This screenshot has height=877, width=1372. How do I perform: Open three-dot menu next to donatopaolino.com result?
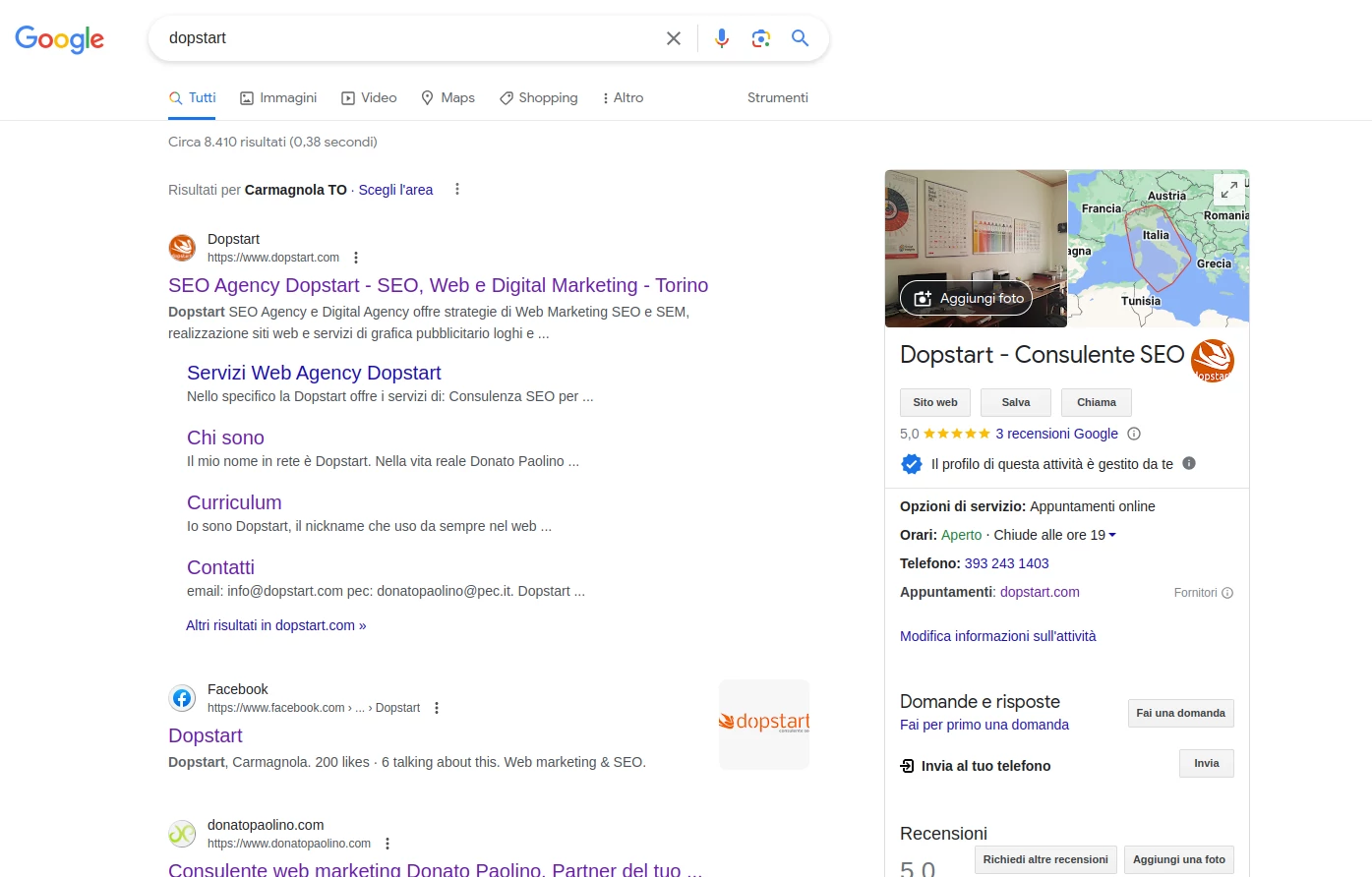388,844
